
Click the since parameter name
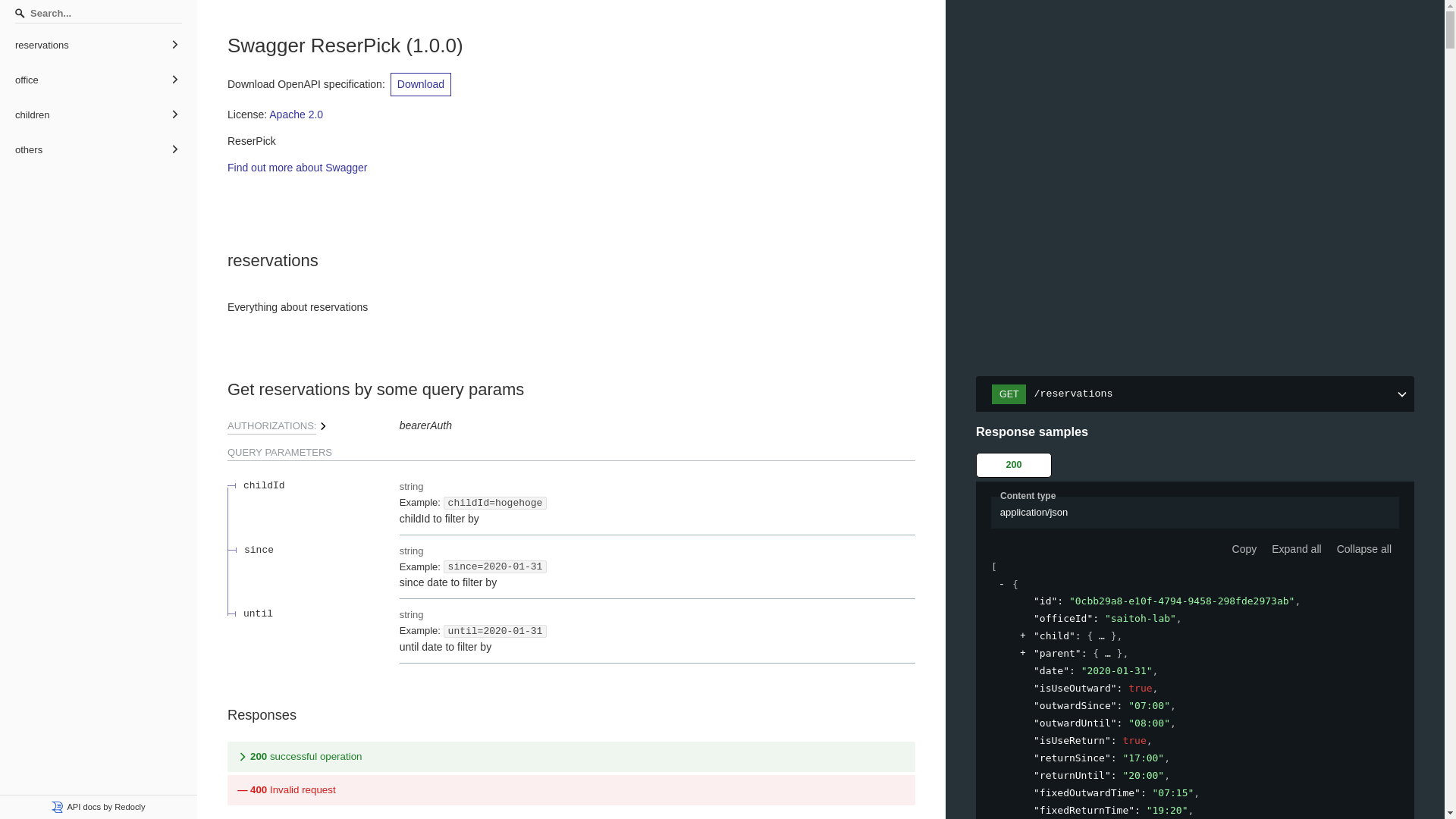pyautogui.click(x=259, y=550)
